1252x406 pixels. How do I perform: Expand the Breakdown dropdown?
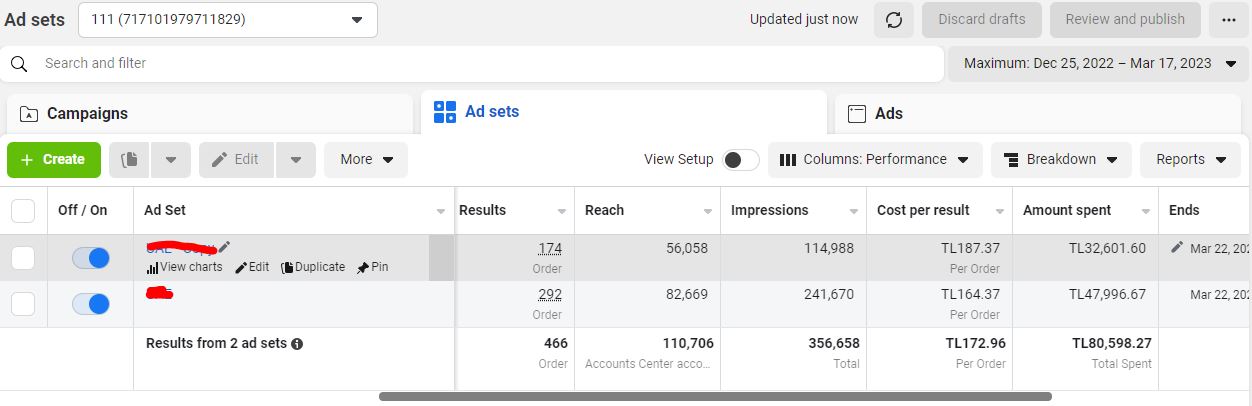[1061, 159]
